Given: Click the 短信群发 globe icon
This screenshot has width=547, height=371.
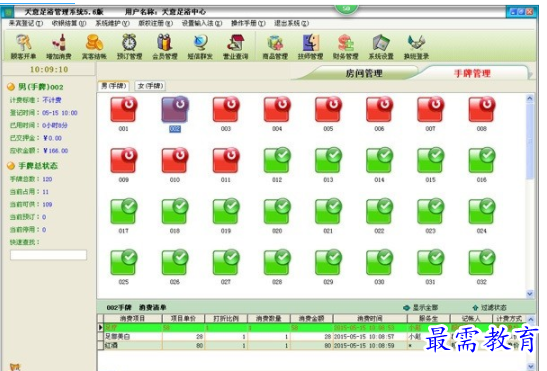Looking at the screenshot, I should click(x=200, y=46).
